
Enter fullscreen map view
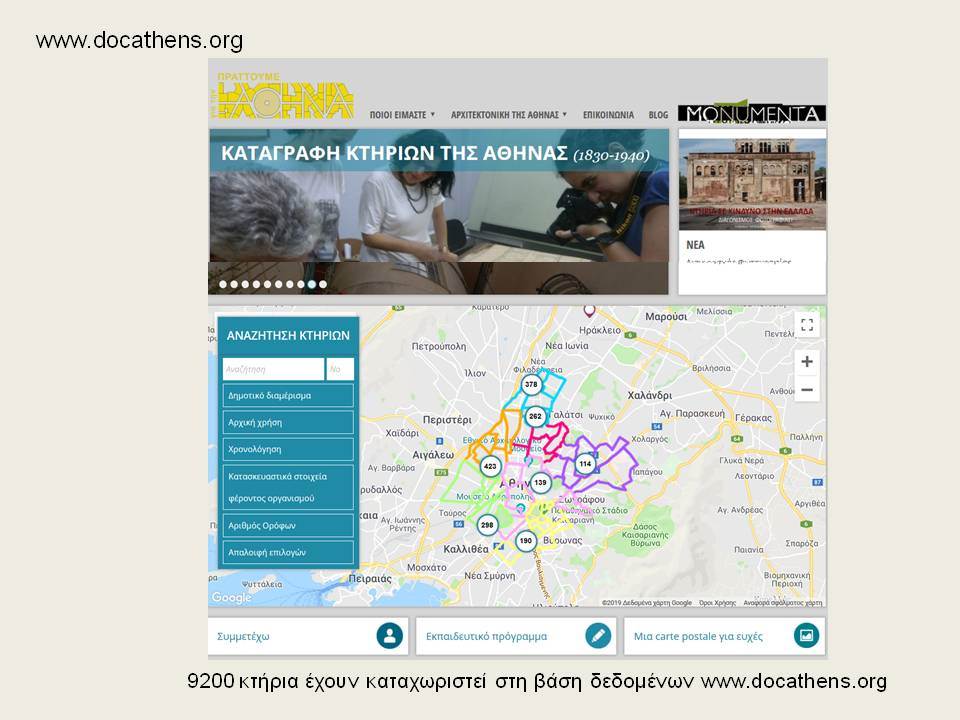click(x=807, y=325)
